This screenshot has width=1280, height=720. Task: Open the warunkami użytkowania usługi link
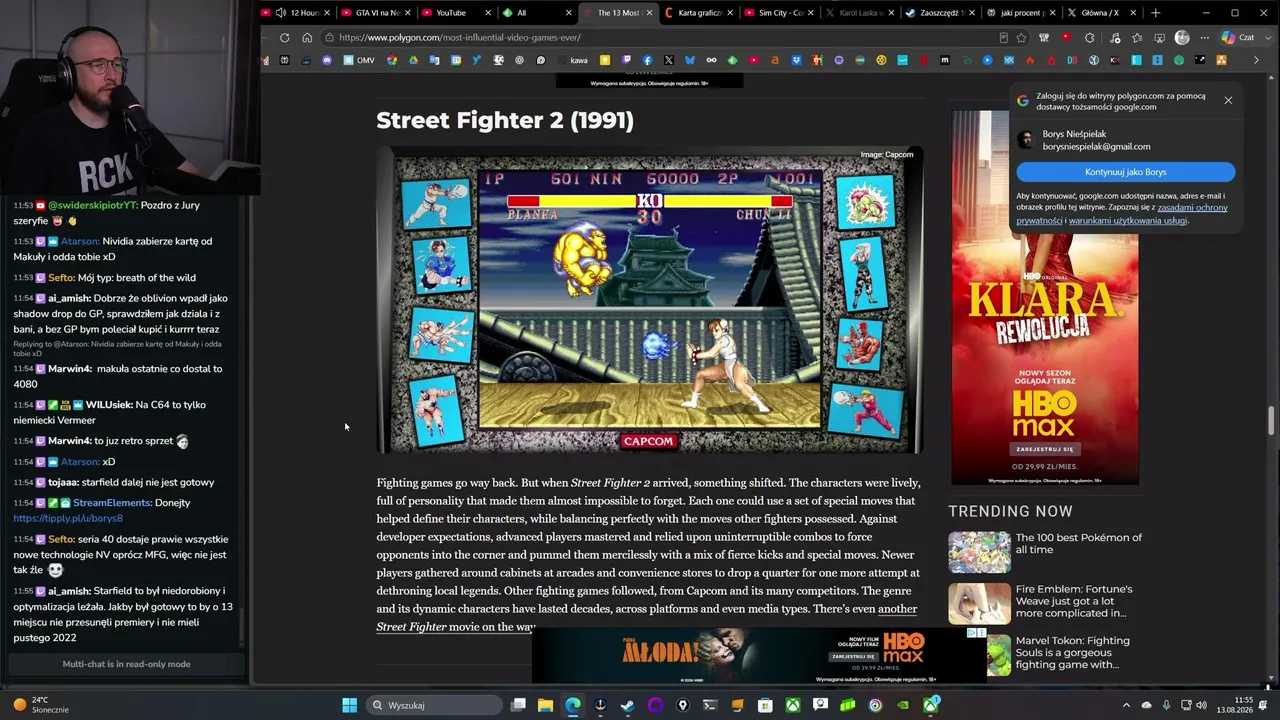[1128, 220]
